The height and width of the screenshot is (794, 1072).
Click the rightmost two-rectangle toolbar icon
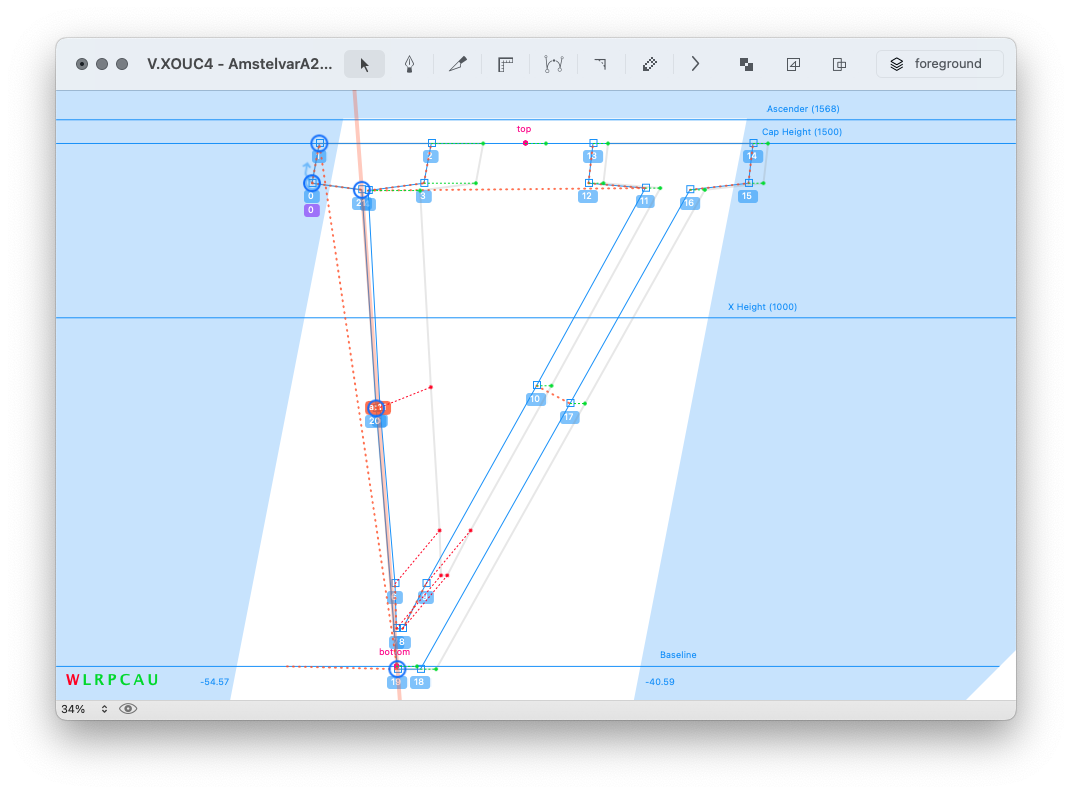pos(840,64)
